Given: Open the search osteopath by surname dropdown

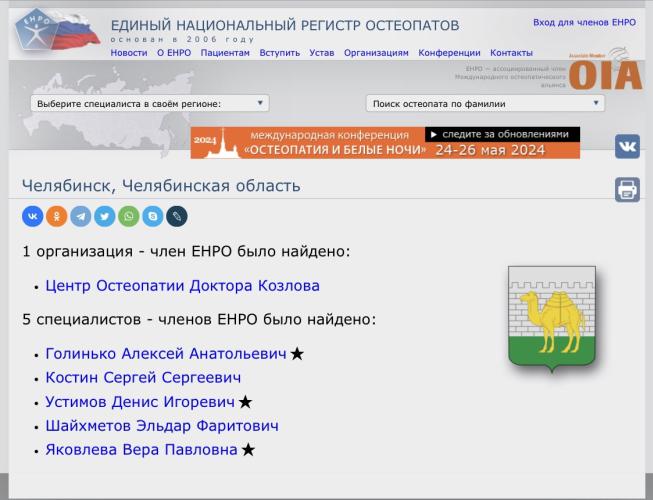Looking at the screenshot, I should coord(485,104).
